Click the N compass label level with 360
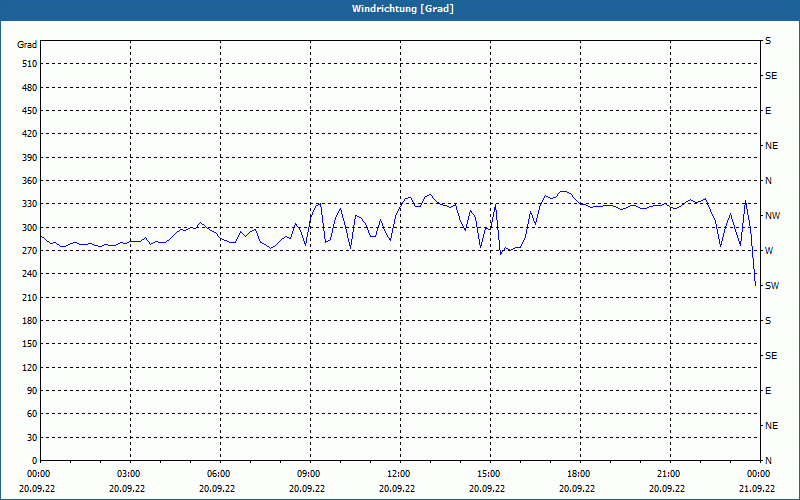The width and height of the screenshot is (800, 500). tap(768, 181)
